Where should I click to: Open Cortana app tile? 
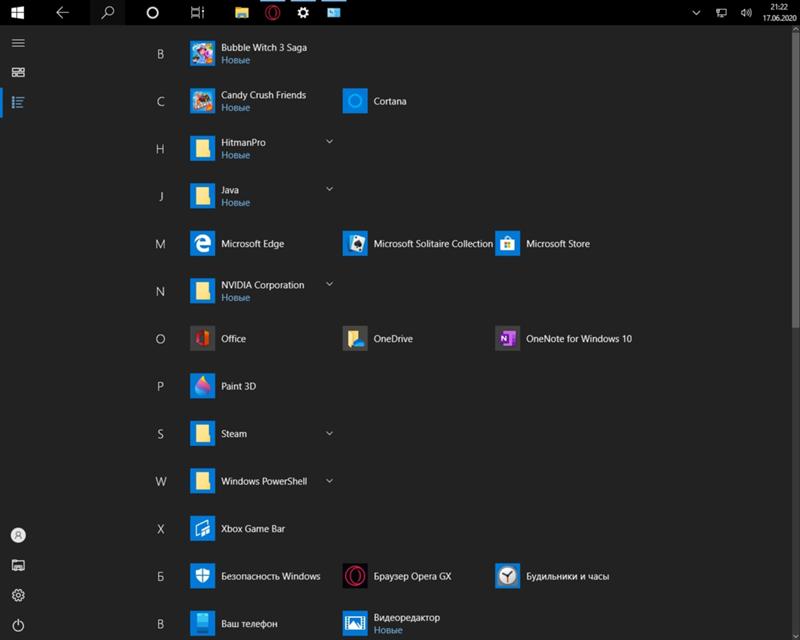click(355, 101)
